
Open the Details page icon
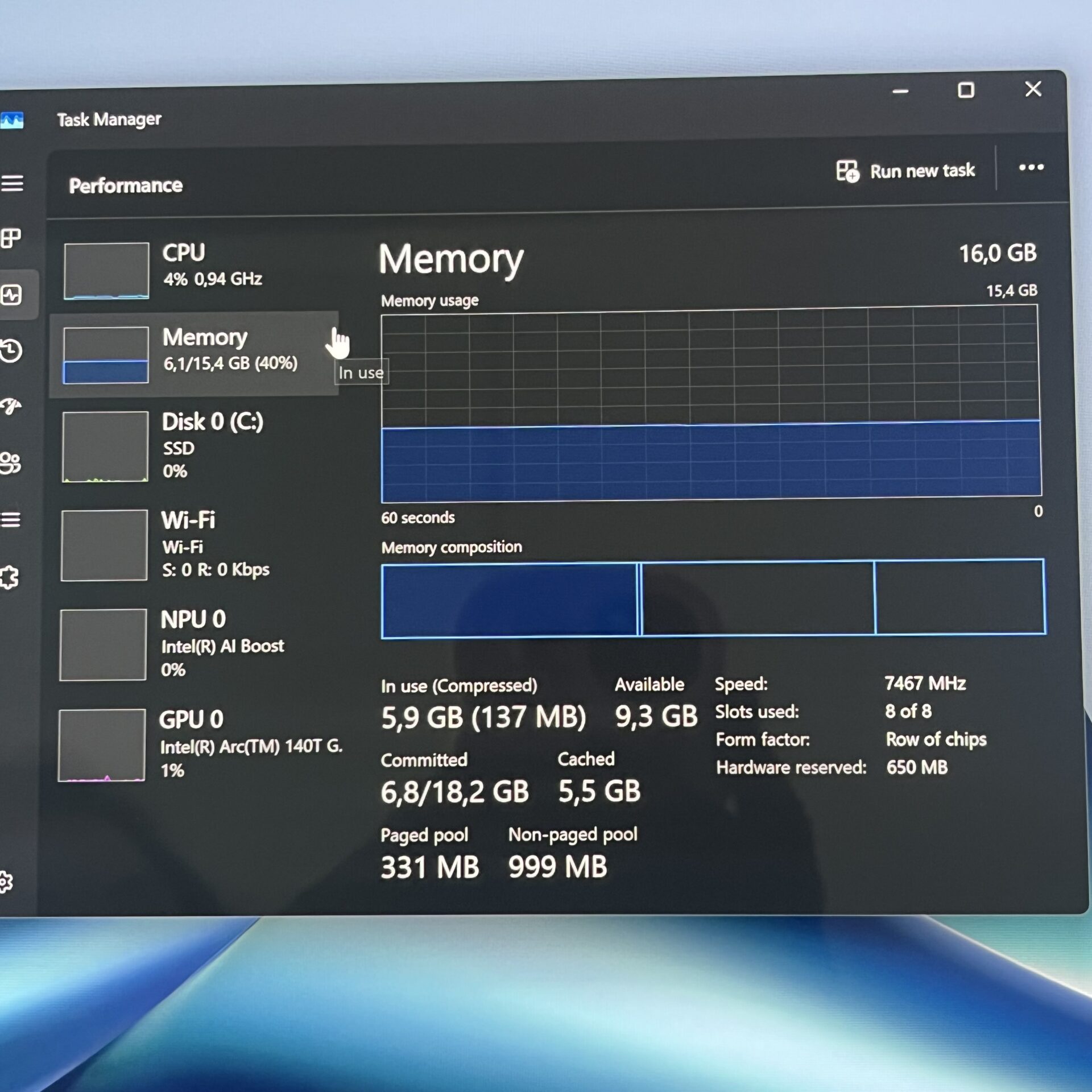[10, 519]
